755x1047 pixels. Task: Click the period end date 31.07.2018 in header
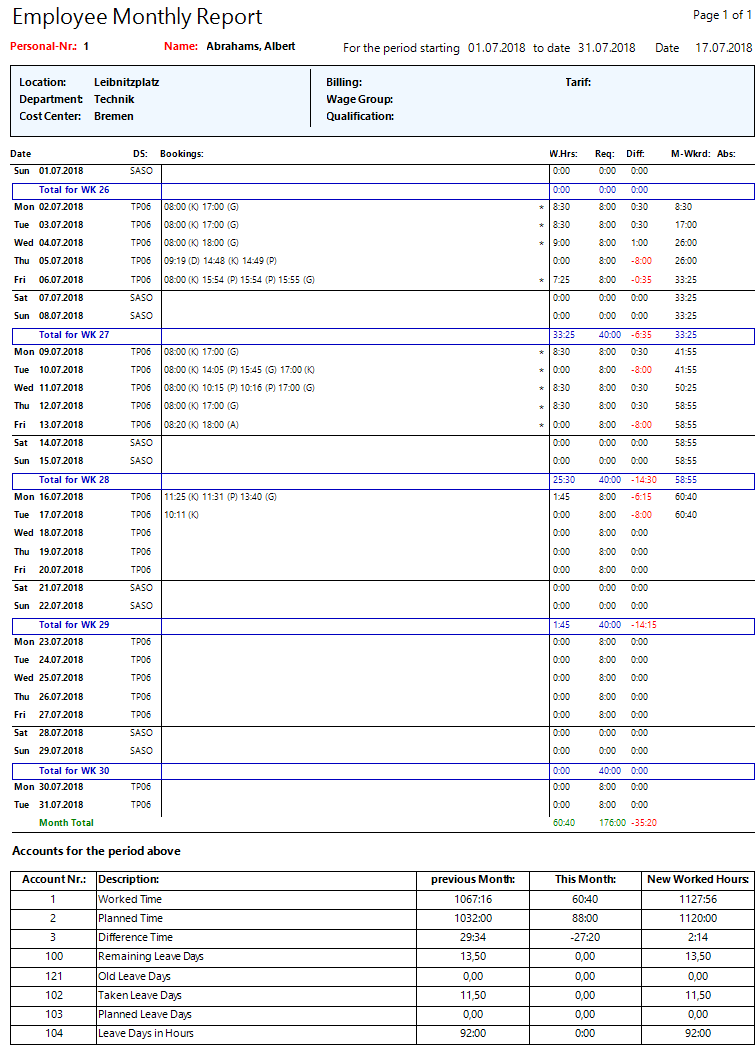point(607,47)
